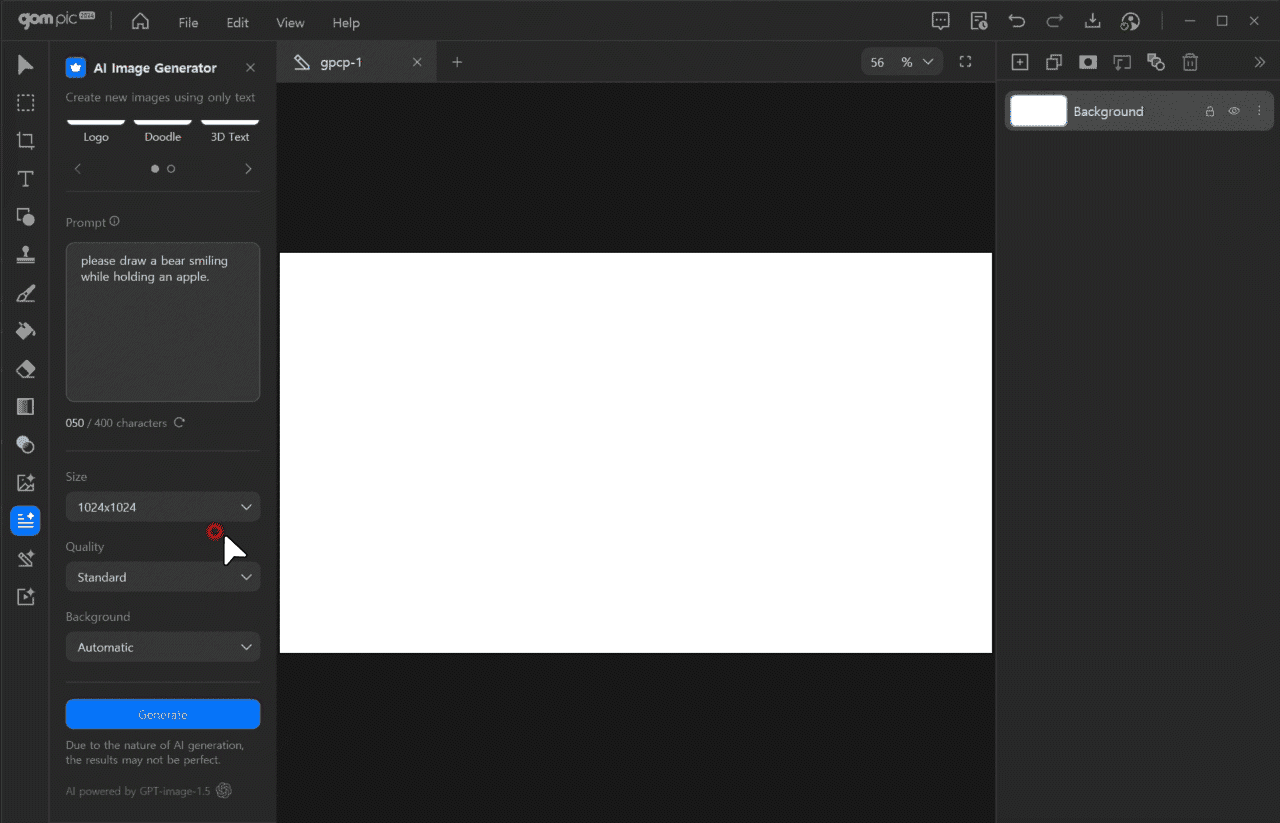Open the View menu
This screenshot has height=823, width=1280.
click(290, 22)
